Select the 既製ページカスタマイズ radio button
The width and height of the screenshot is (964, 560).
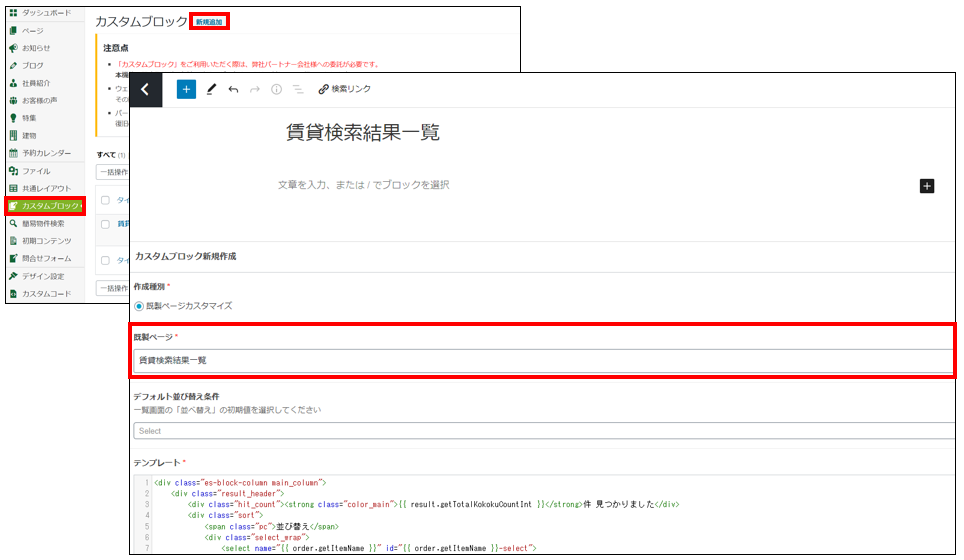click(139, 305)
